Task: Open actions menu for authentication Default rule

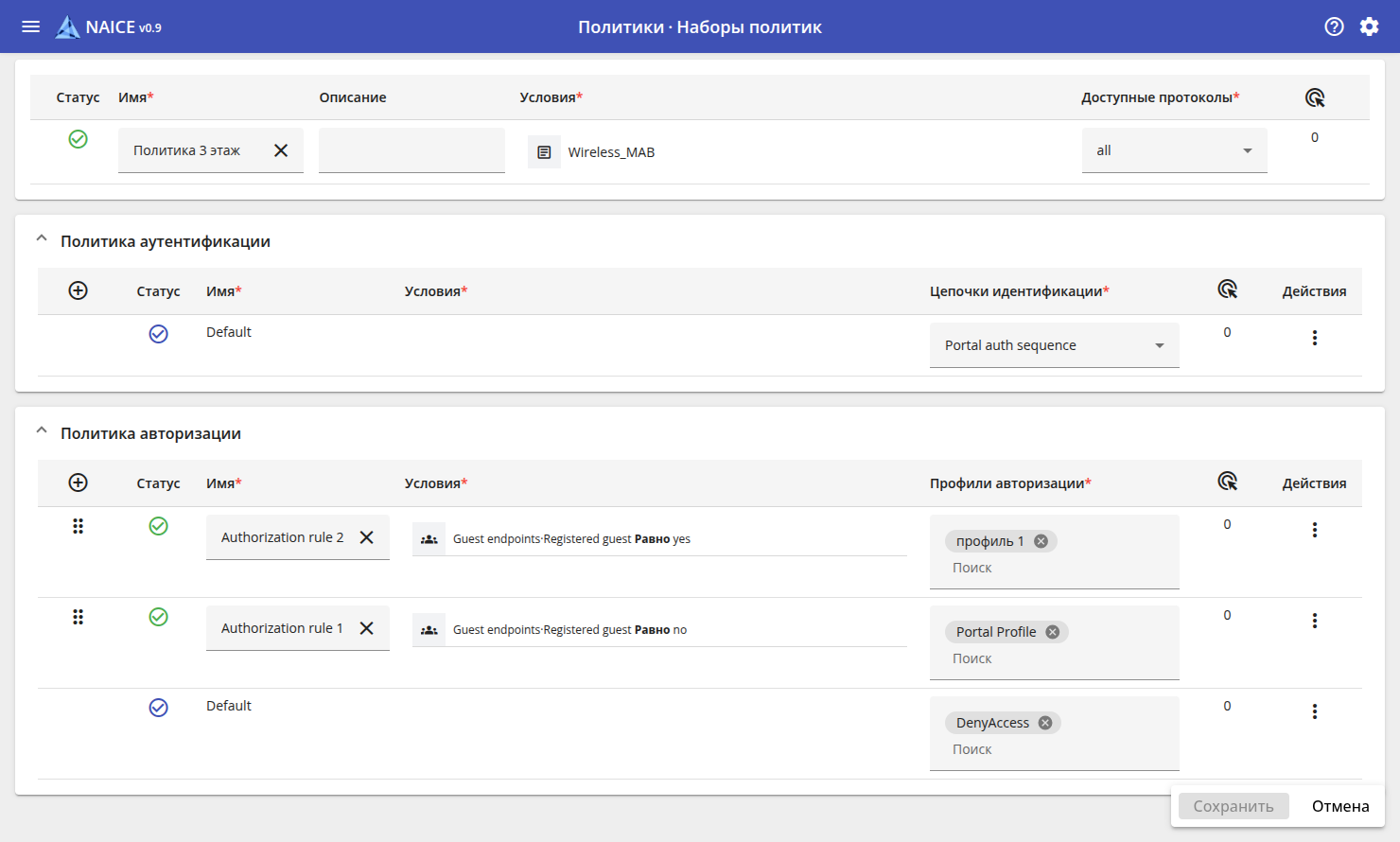Action: coord(1314,338)
